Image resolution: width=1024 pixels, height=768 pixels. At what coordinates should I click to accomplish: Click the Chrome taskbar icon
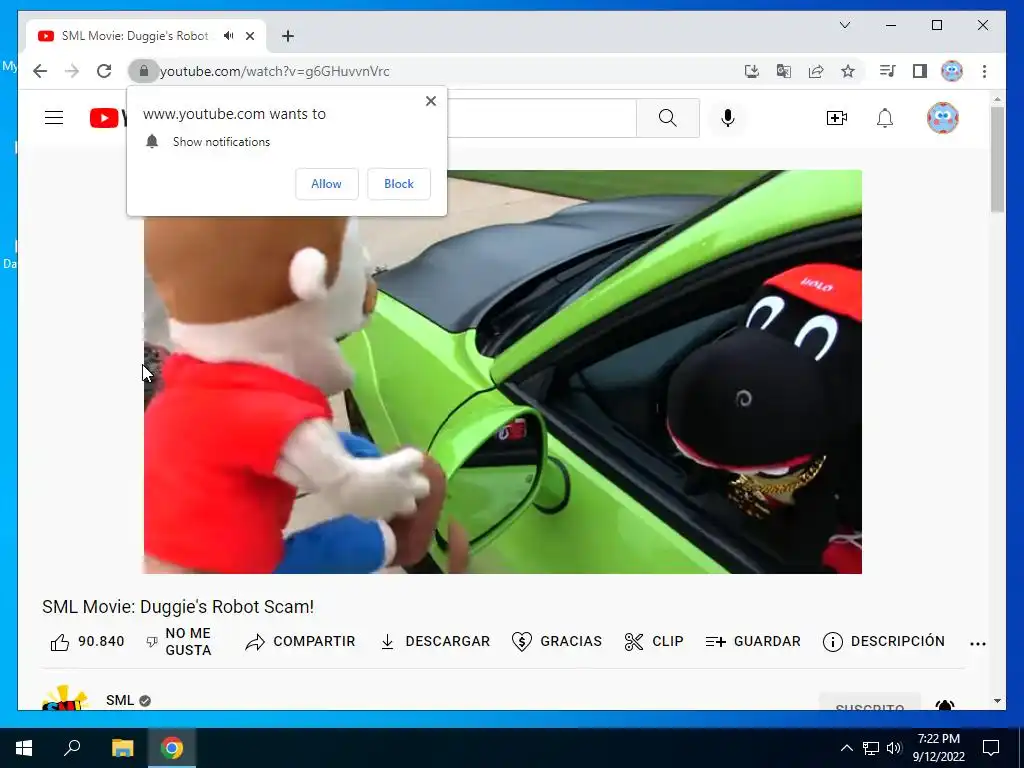pyautogui.click(x=172, y=748)
